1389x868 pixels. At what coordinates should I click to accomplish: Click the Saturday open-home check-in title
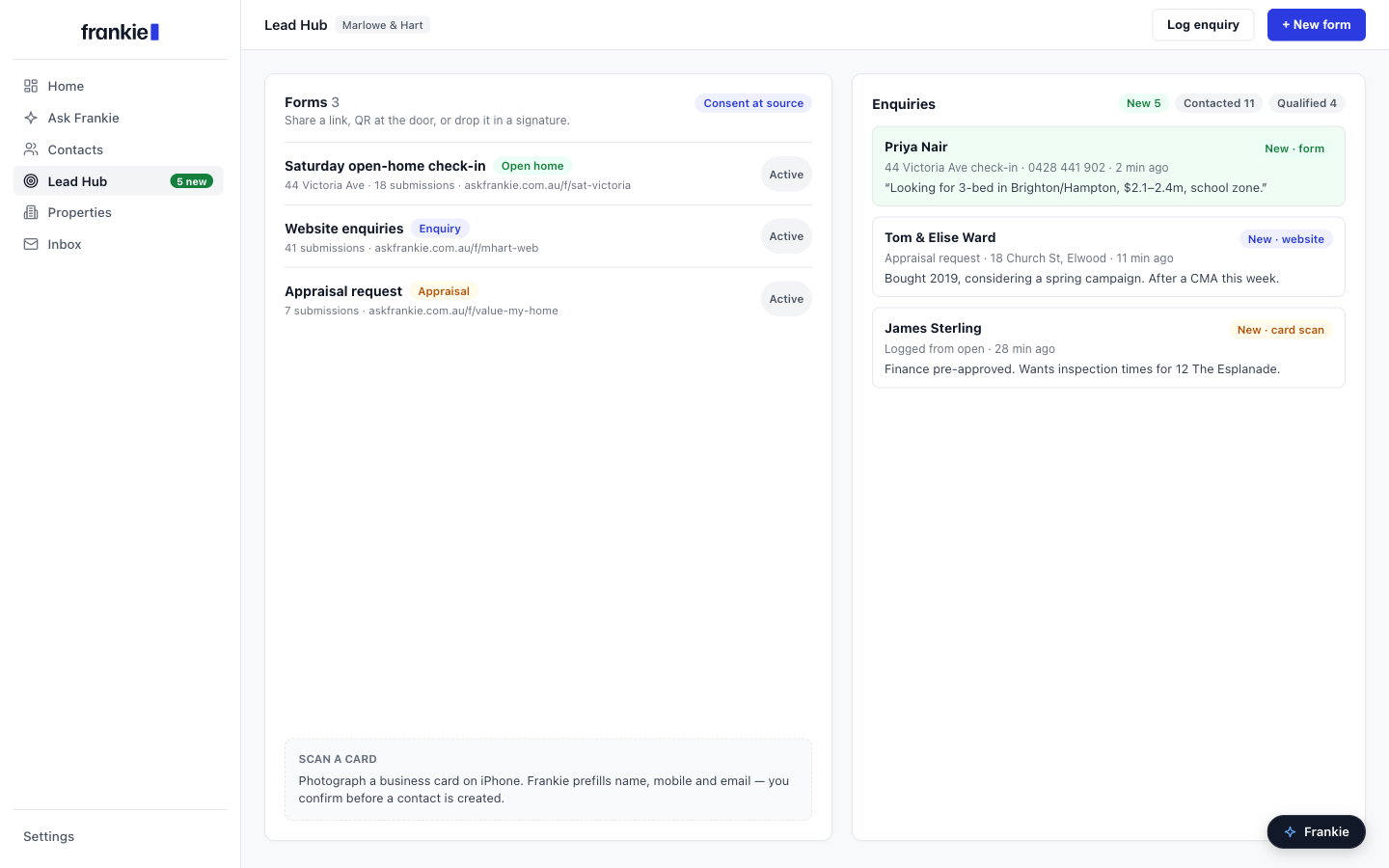click(385, 166)
